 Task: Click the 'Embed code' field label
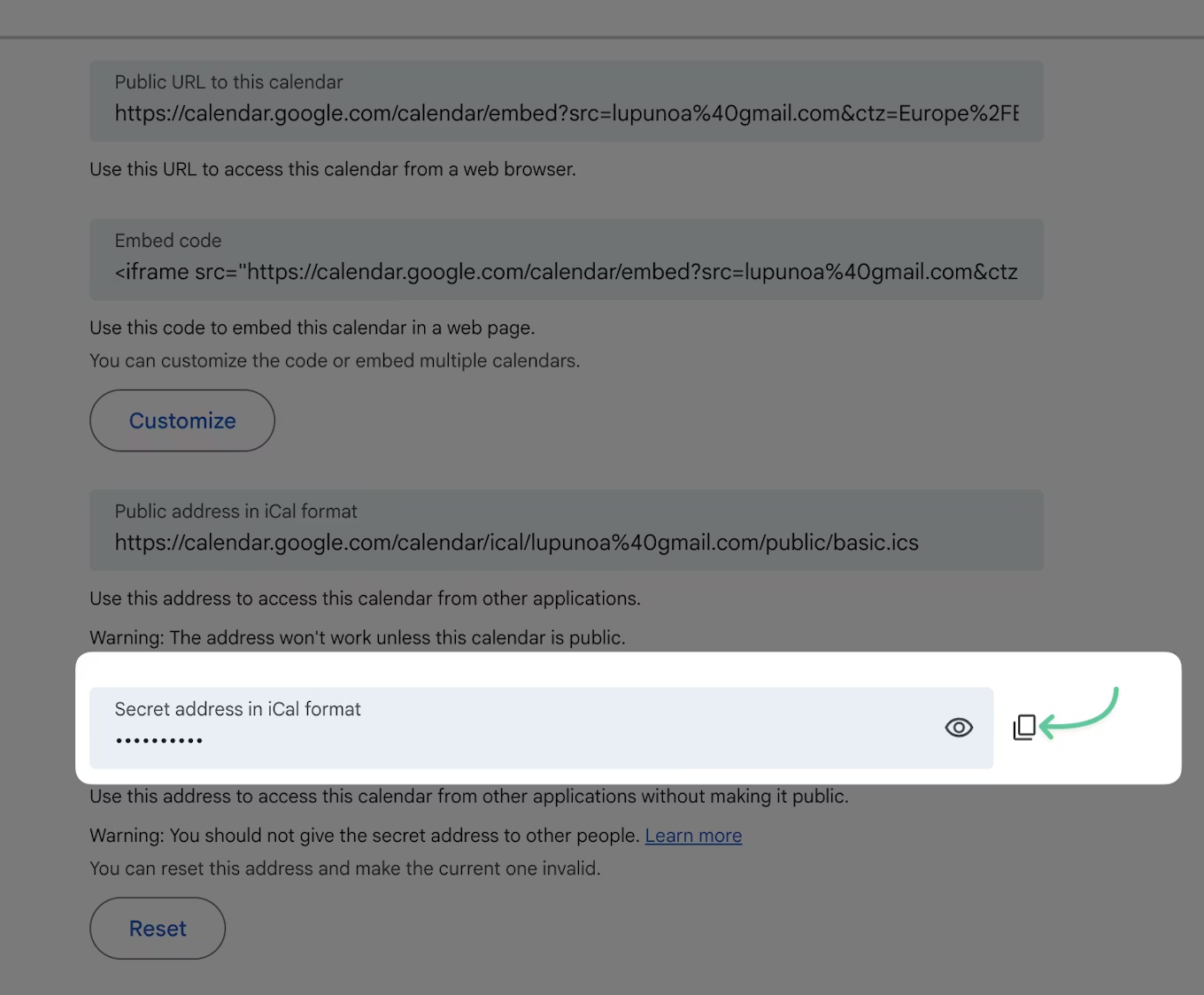[168, 241]
